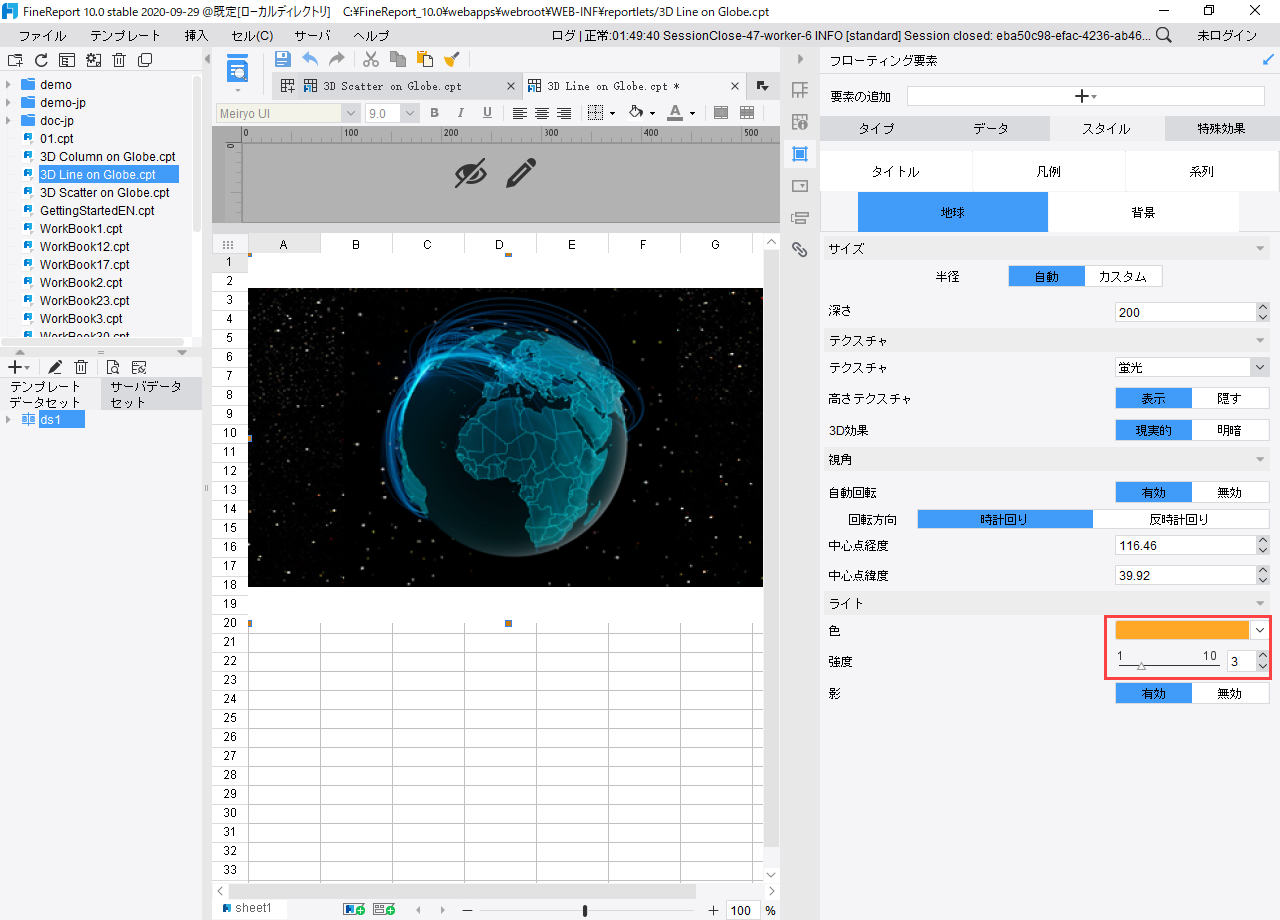Image resolution: width=1280 pixels, height=920 pixels.
Task: Select 明暗 for 3D effect
Action: tap(1230, 430)
